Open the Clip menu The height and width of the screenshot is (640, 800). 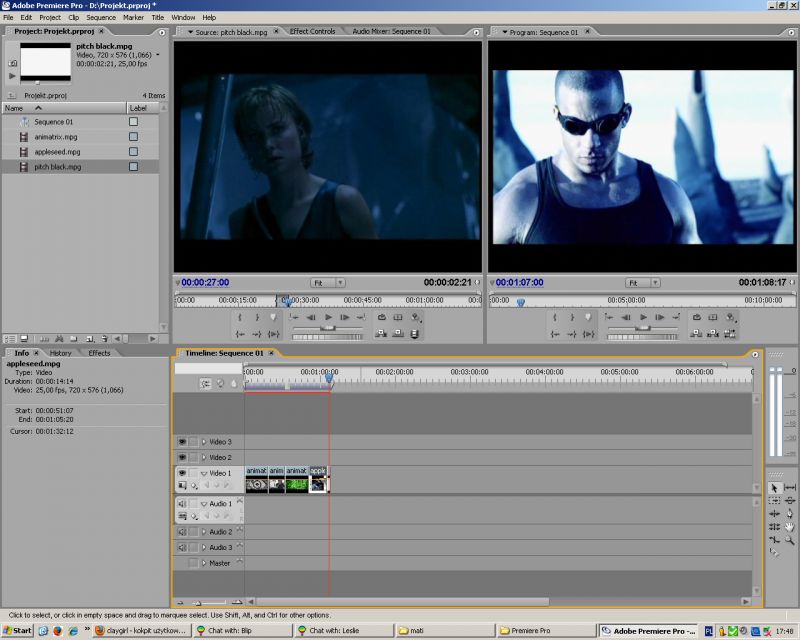pyautogui.click(x=73, y=17)
